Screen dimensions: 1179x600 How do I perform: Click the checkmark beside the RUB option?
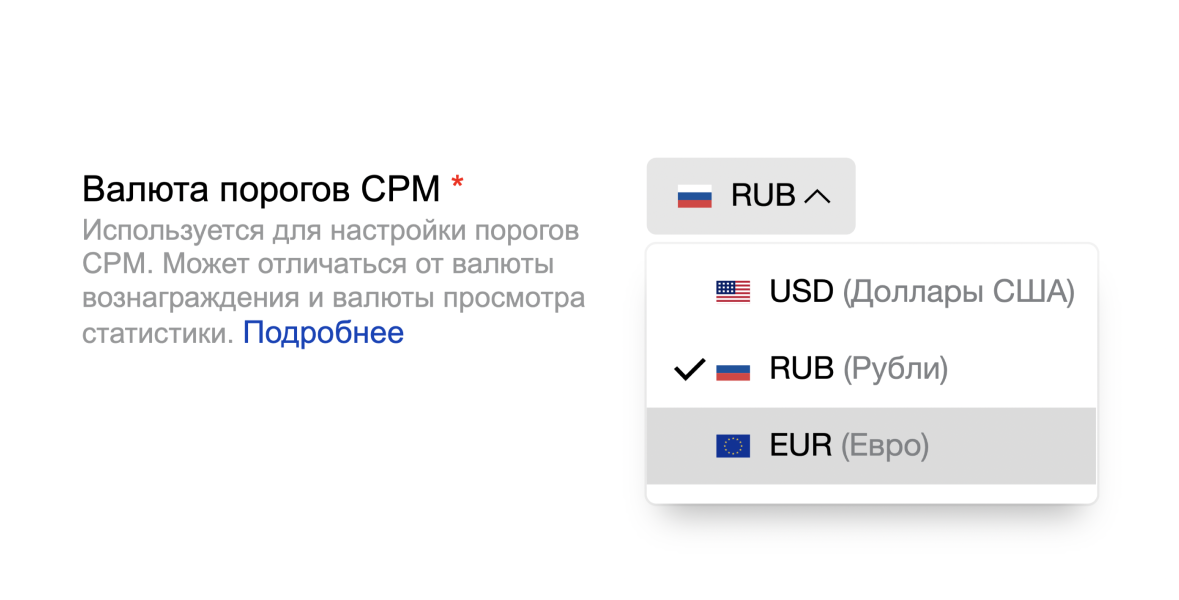click(x=689, y=370)
